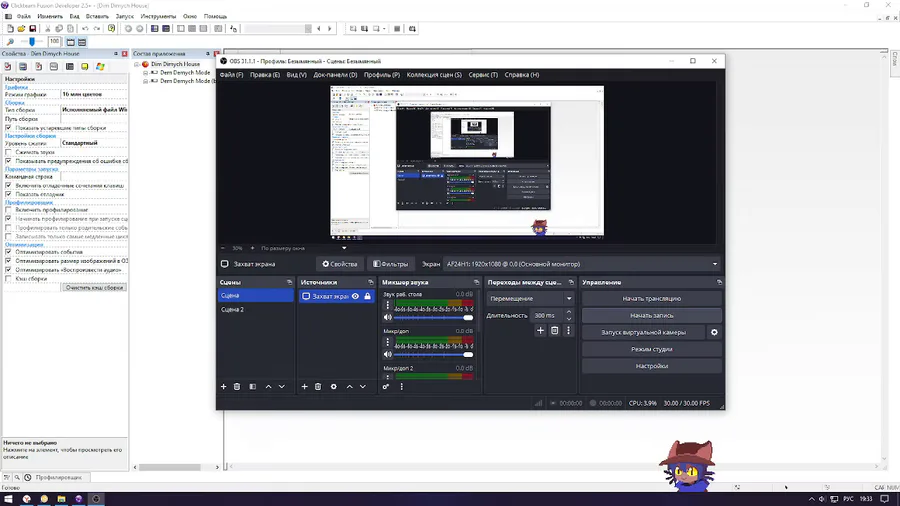900x506 pixels.
Task: Click Начать трансляцию button
Action: [651, 298]
